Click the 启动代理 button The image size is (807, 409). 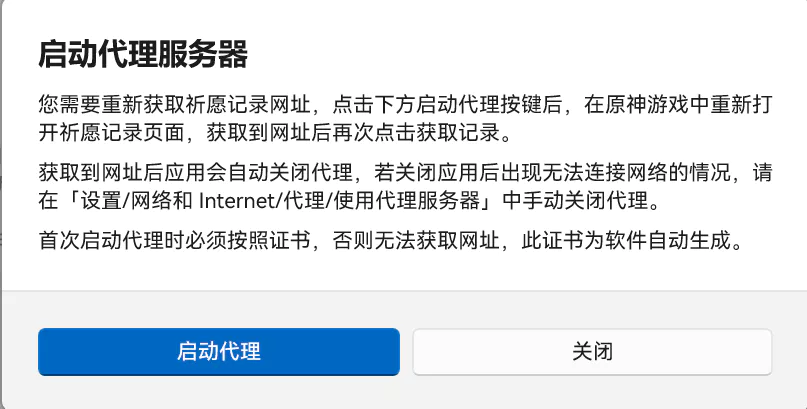coord(218,352)
